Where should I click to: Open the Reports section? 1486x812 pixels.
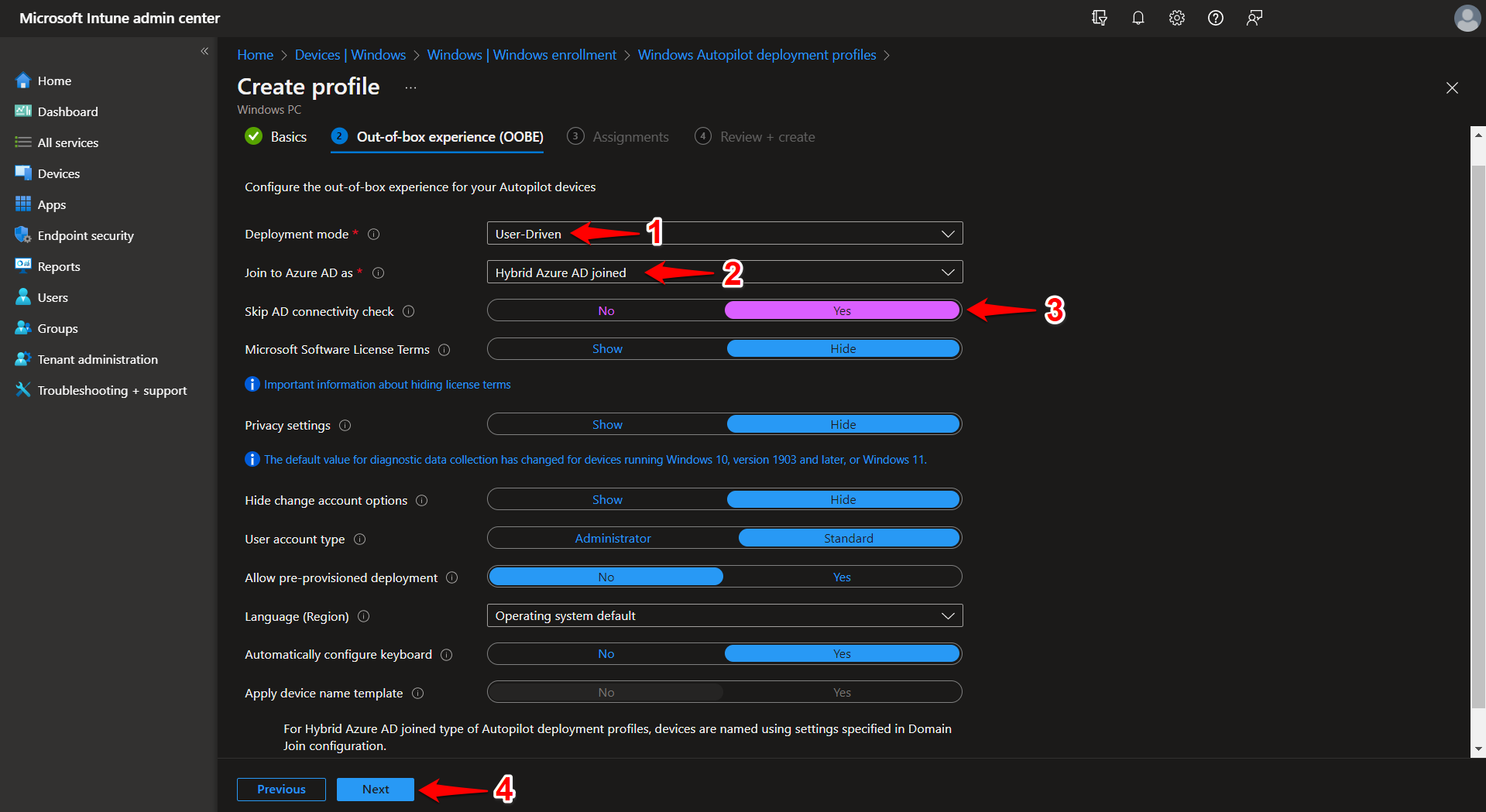pos(58,266)
